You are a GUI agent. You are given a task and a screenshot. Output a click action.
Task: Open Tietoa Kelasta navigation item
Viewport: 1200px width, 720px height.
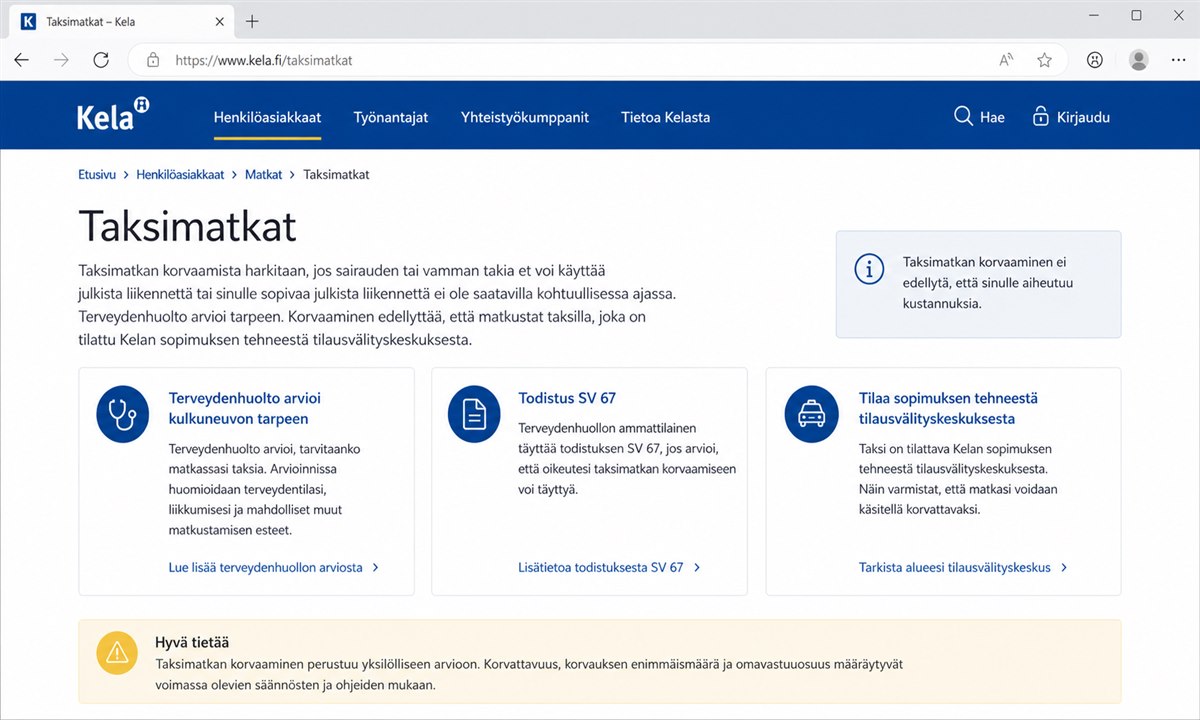coord(665,117)
